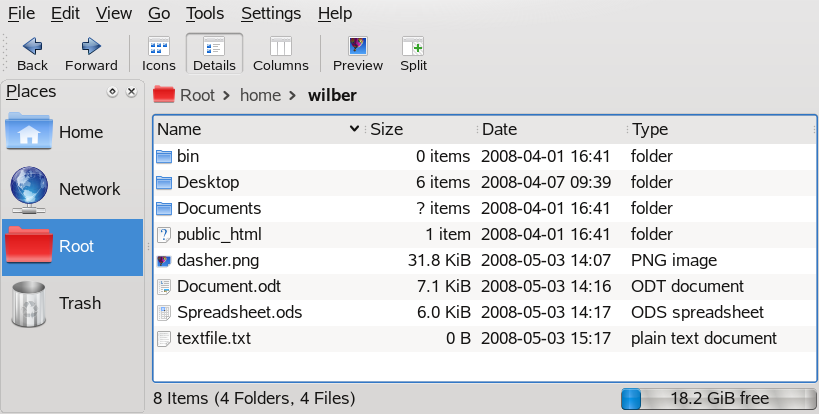
Task: Switch to Columns view mode
Action: coord(280,52)
